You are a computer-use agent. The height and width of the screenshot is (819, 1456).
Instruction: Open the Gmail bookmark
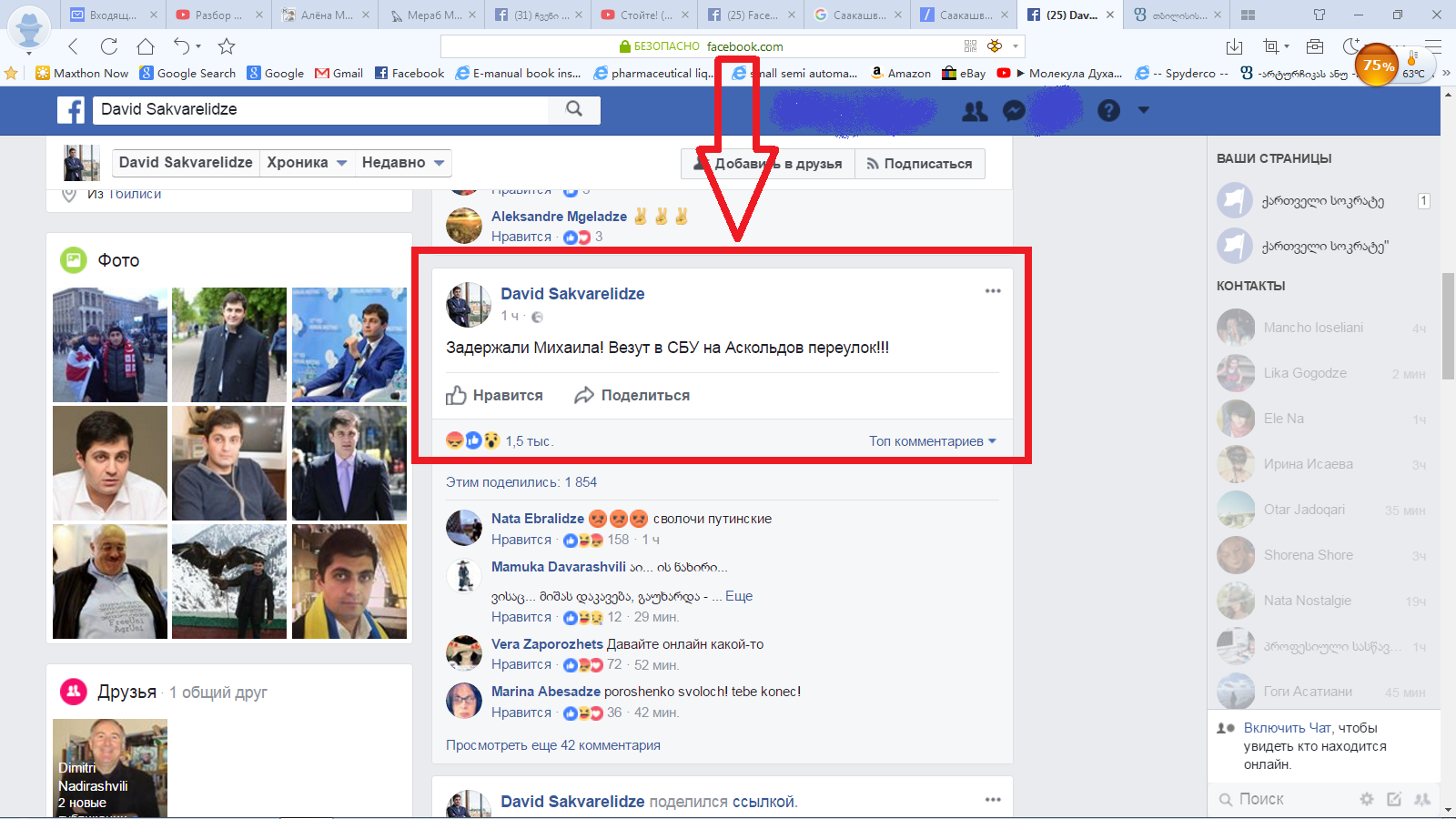(339, 73)
